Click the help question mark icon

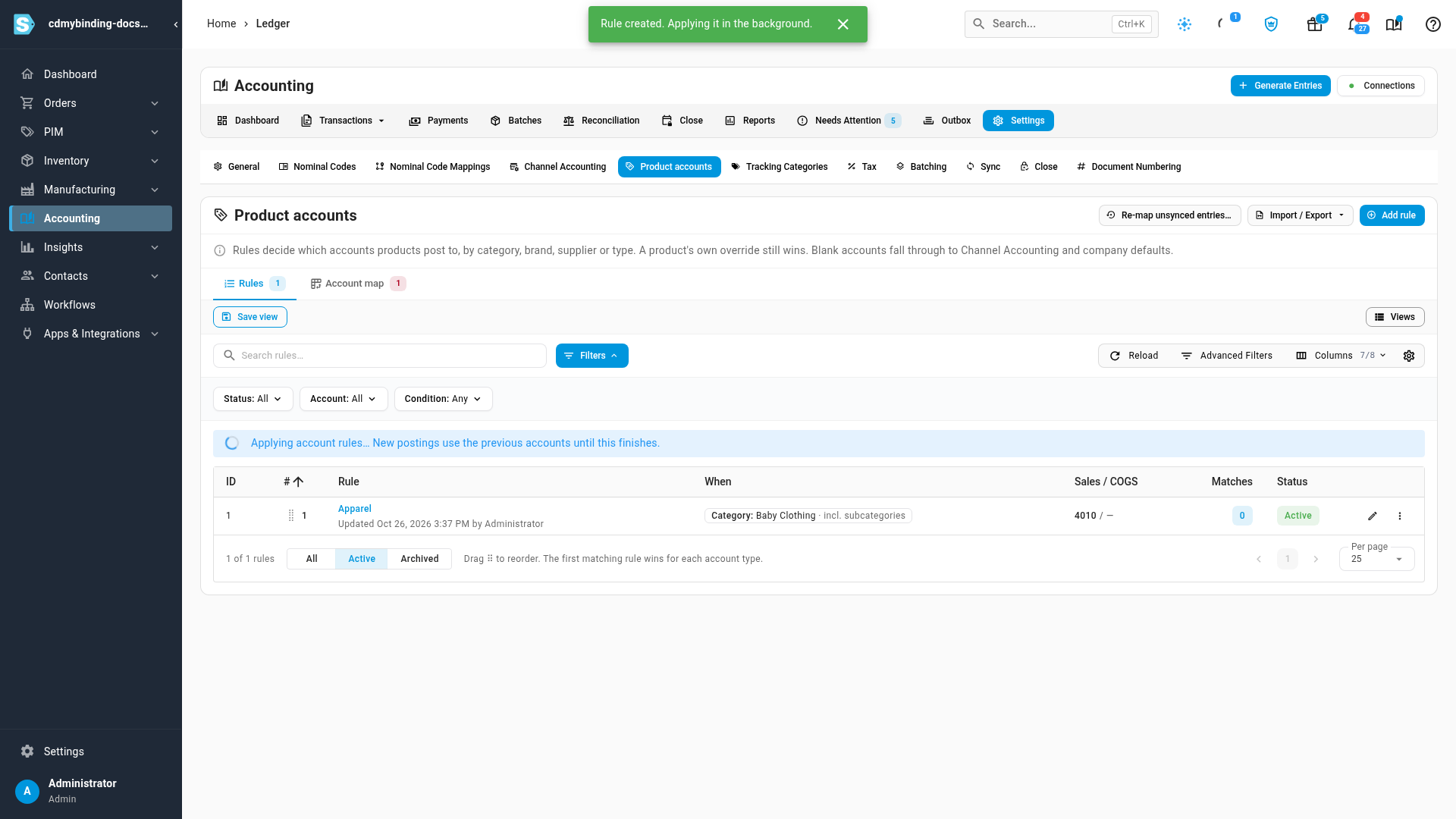tap(1432, 24)
